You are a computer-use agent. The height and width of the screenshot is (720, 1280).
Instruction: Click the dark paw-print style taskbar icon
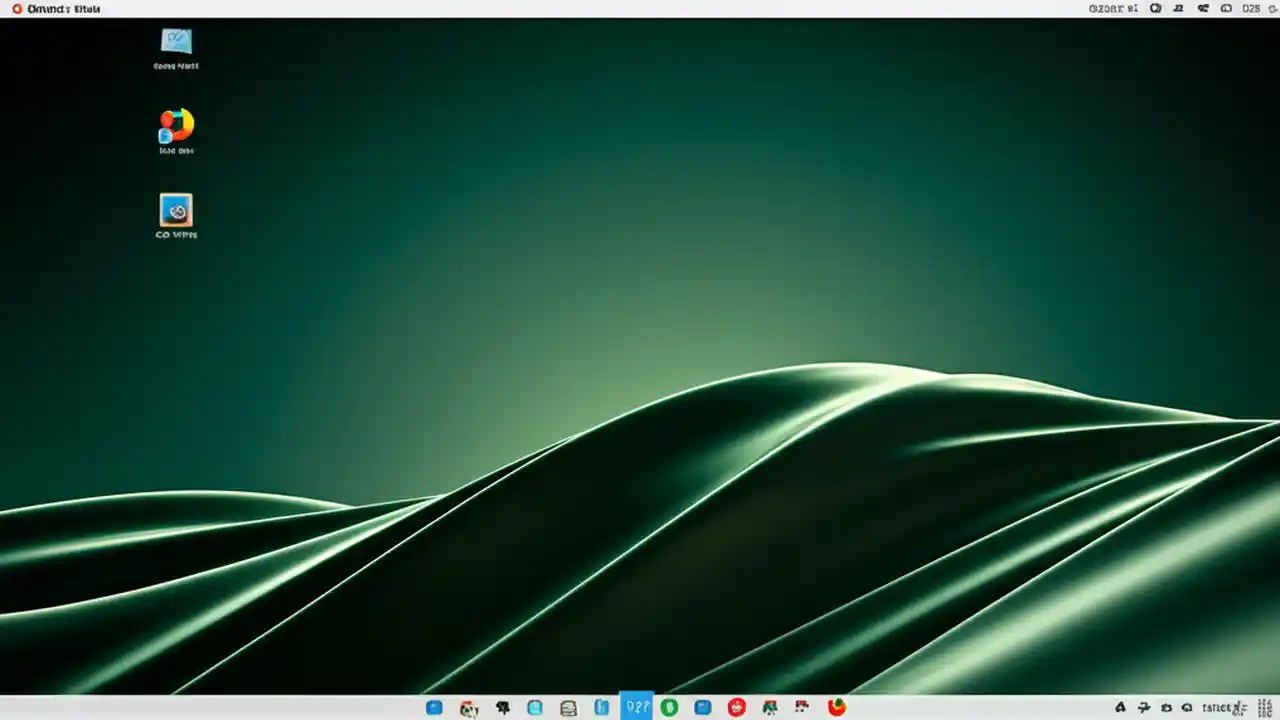click(x=503, y=708)
